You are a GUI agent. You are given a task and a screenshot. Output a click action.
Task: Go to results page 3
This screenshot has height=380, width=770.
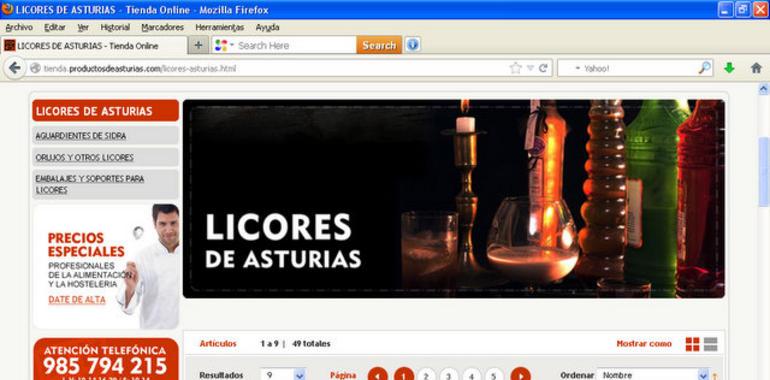click(x=449, y=376)
